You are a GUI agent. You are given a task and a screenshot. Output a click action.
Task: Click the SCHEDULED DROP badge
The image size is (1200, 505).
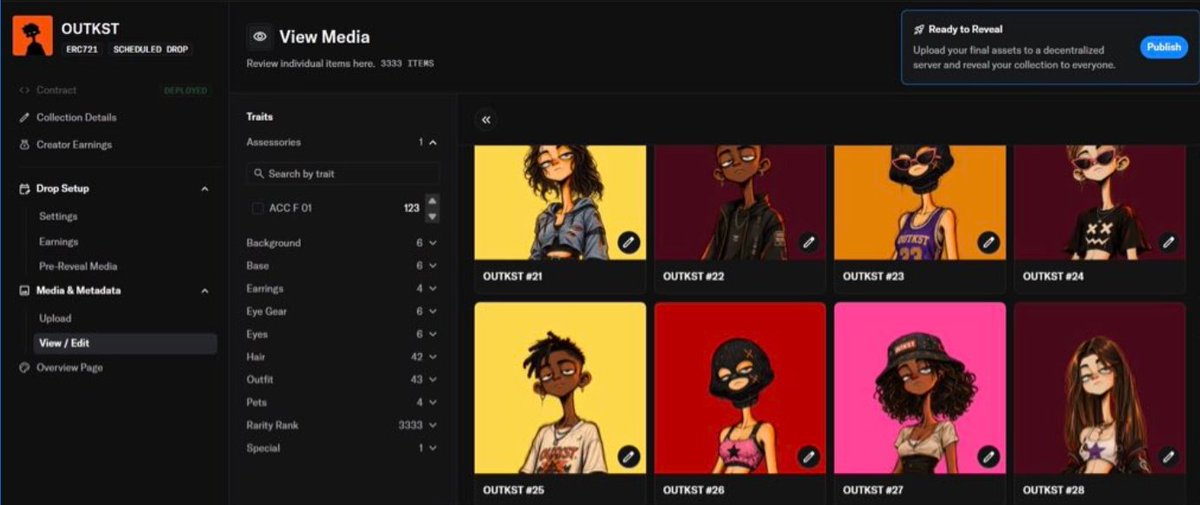click(x=151, y=49)
